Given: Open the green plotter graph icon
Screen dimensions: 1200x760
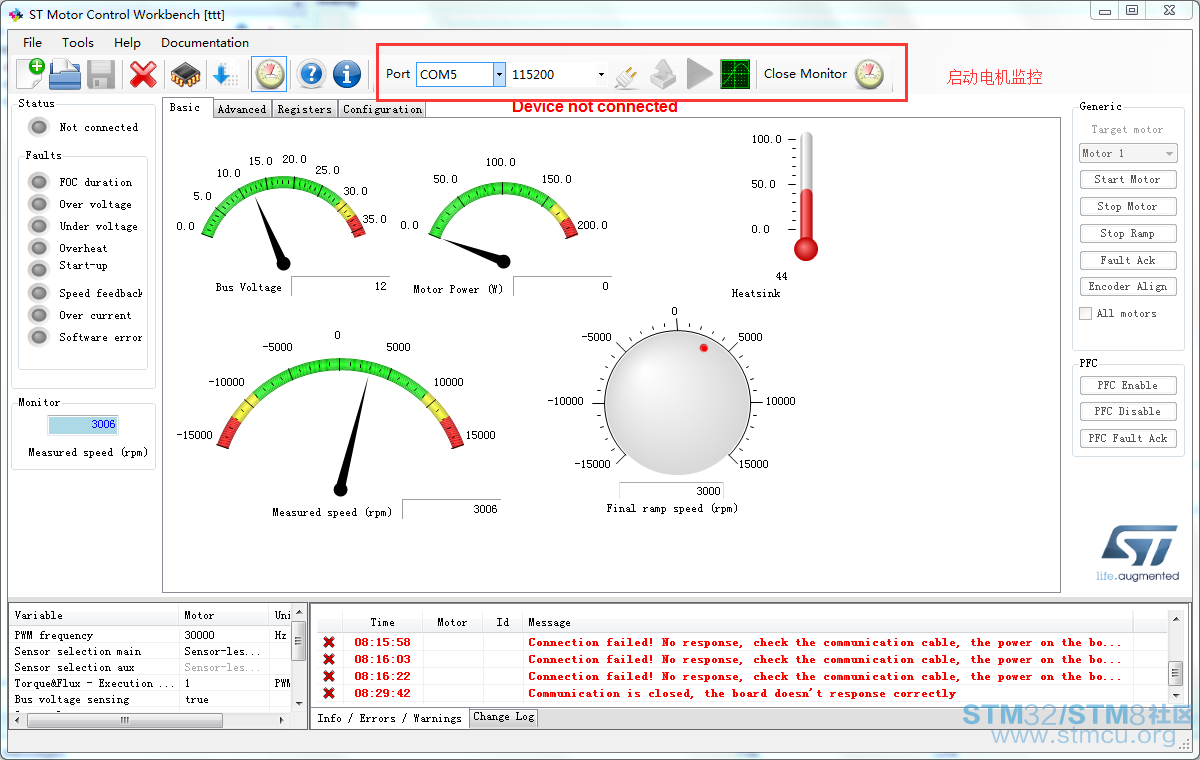Looking at the screenshot, I should pyautogui.click(x=735, y=74).
